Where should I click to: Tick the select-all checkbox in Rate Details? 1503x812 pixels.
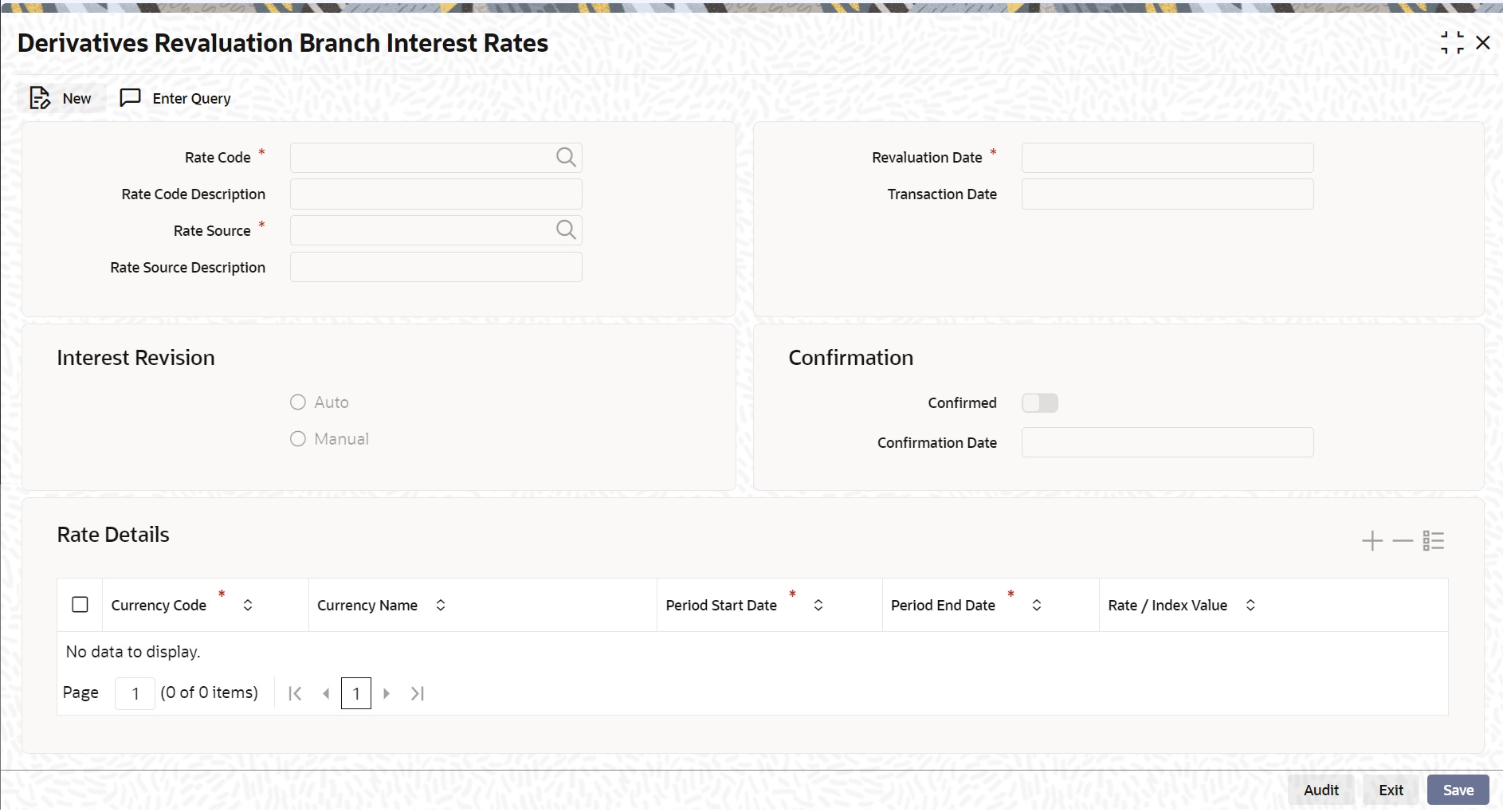[80, 605]
